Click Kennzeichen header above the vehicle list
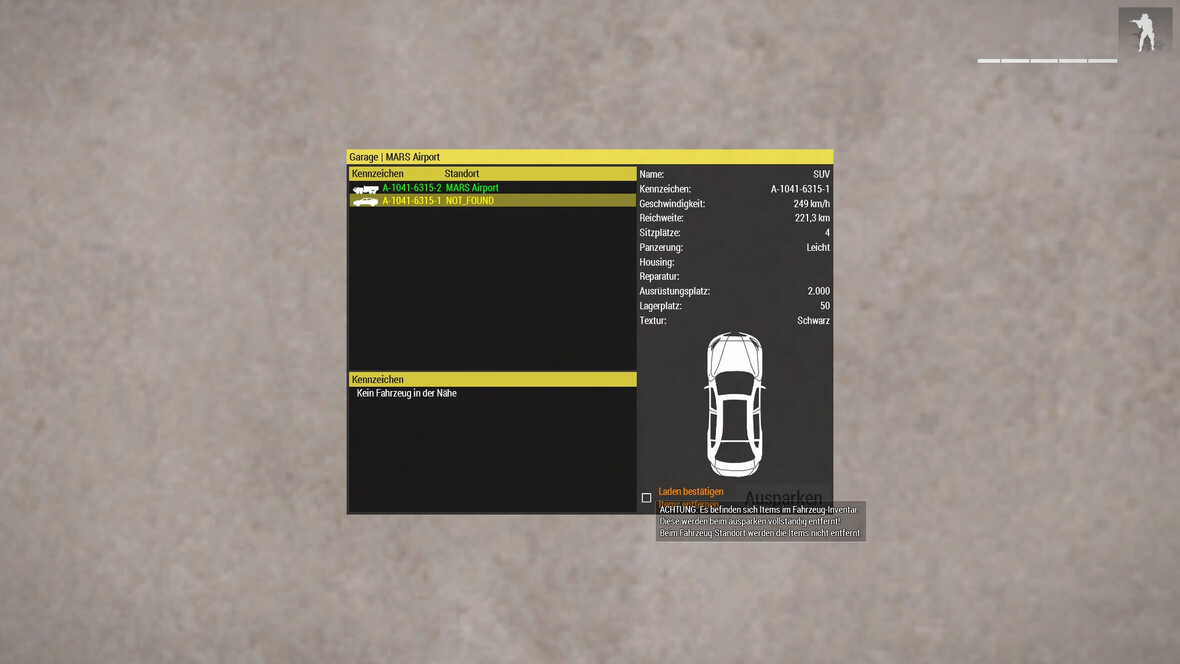Viewport: 1180px width, 664px height. 378,174
